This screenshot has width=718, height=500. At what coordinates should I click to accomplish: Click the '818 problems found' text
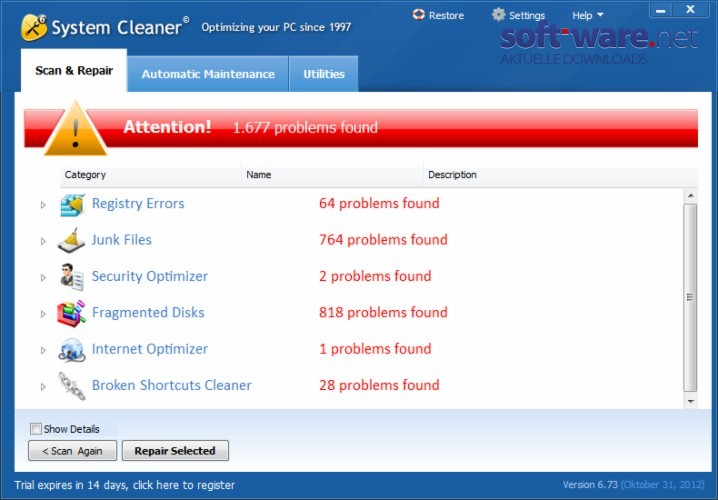(x=383, y=312)
